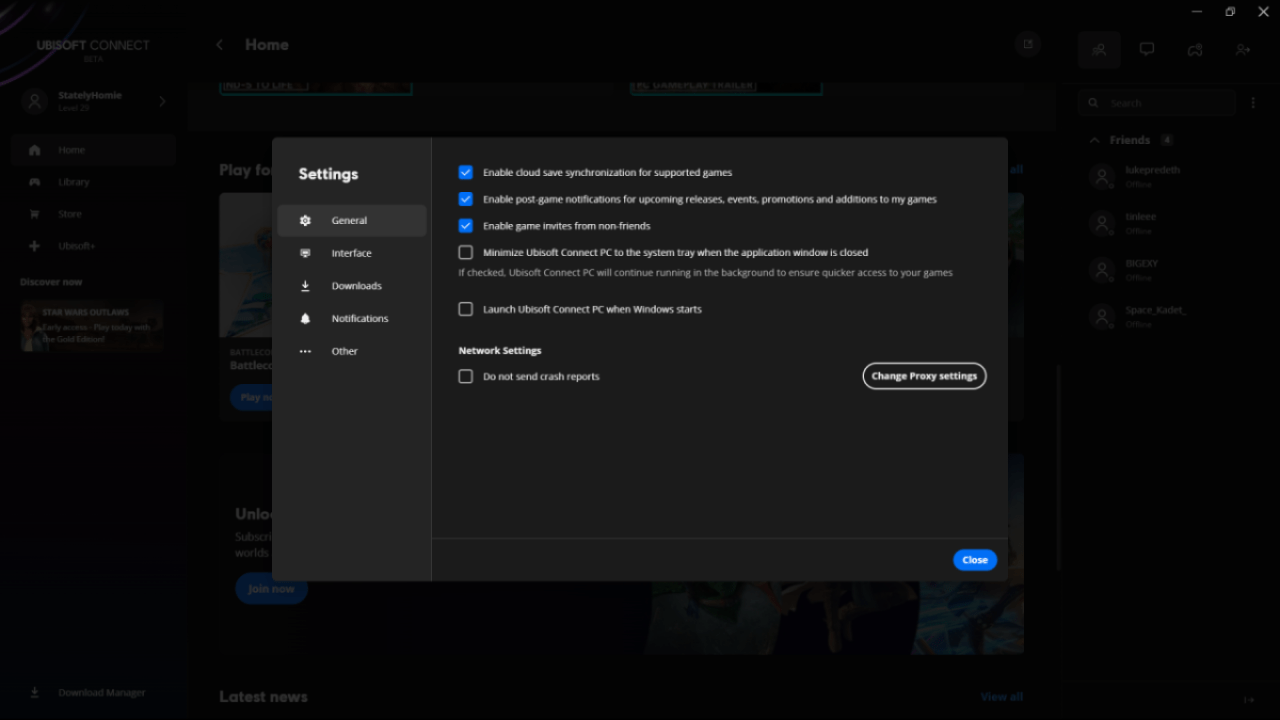This screenshot has height=720, width=1280.
Task: Toggle game invites from non-friends checkbox
Action: (x=465, y=226)
